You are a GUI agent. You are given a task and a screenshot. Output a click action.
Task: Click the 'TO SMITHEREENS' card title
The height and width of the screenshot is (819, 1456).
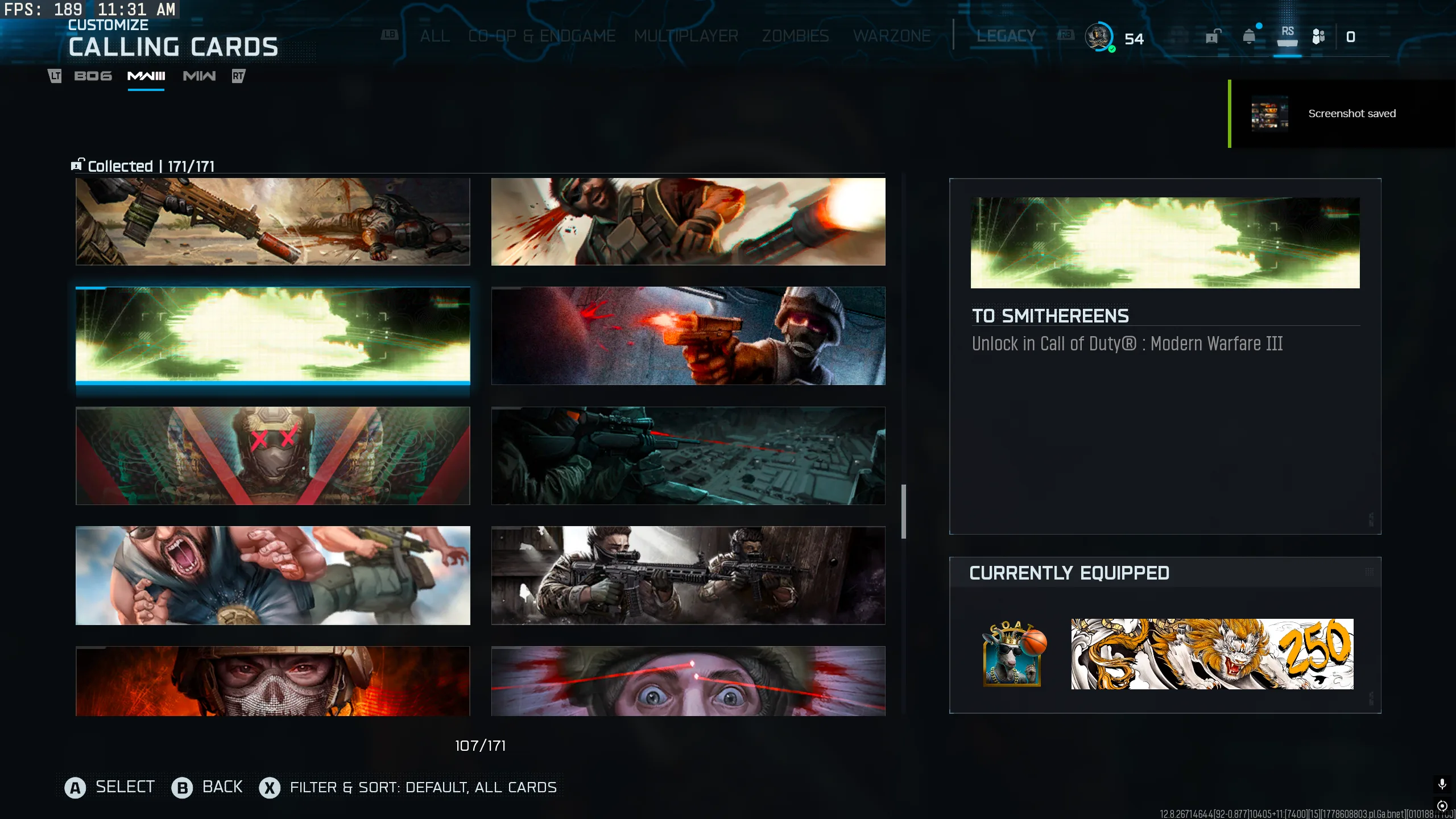click(1050, 316)
